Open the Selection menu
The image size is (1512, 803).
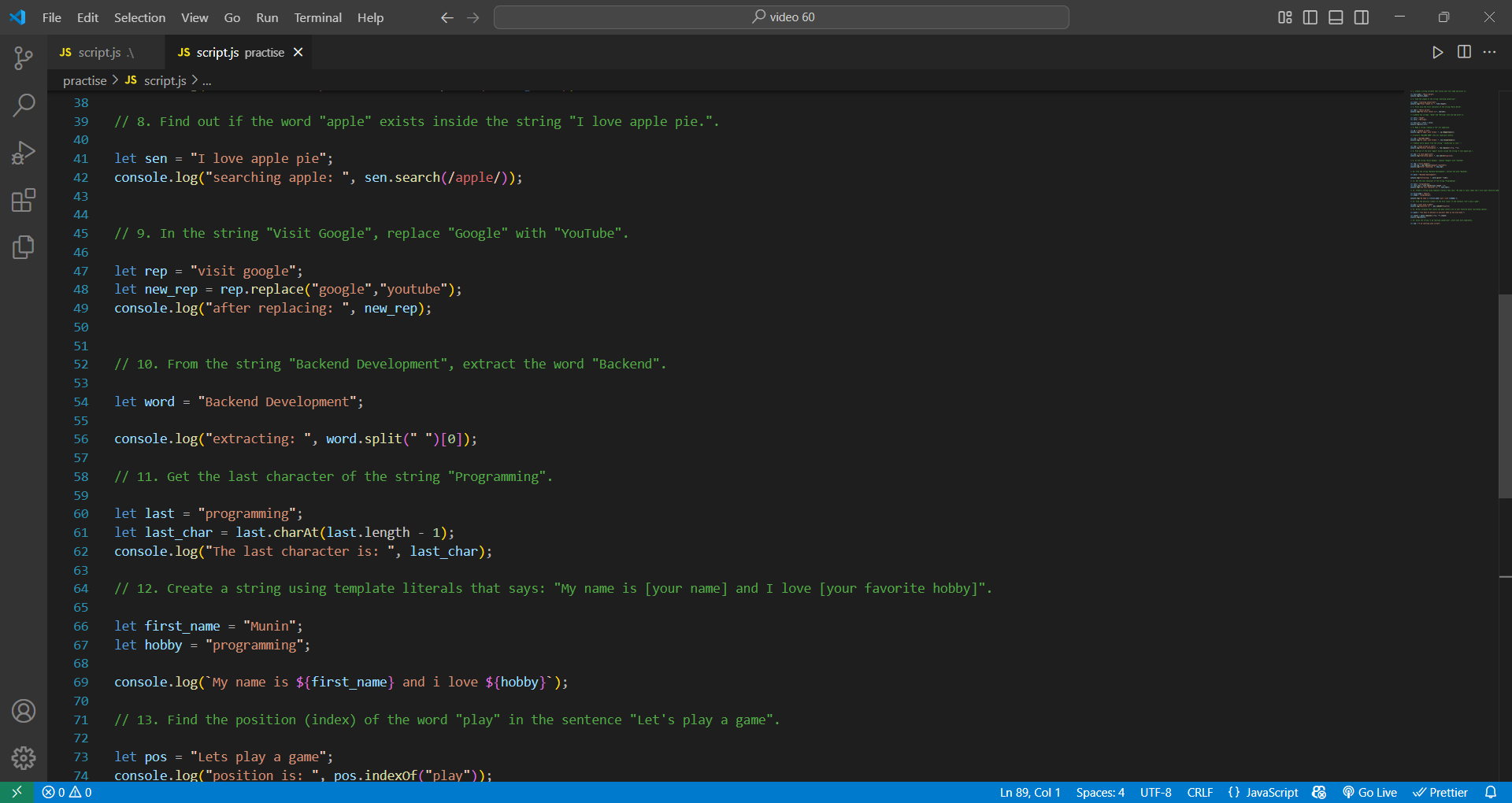[139, 17]
